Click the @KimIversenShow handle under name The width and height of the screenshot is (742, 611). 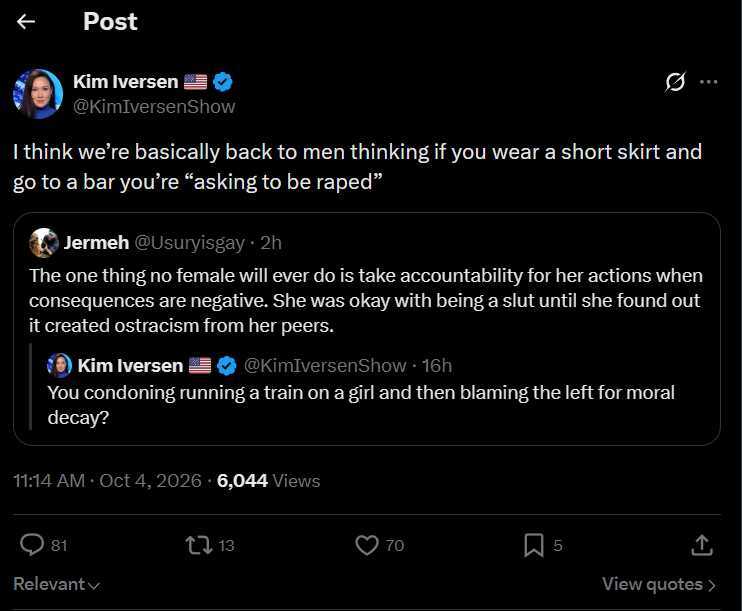point(154,106)
